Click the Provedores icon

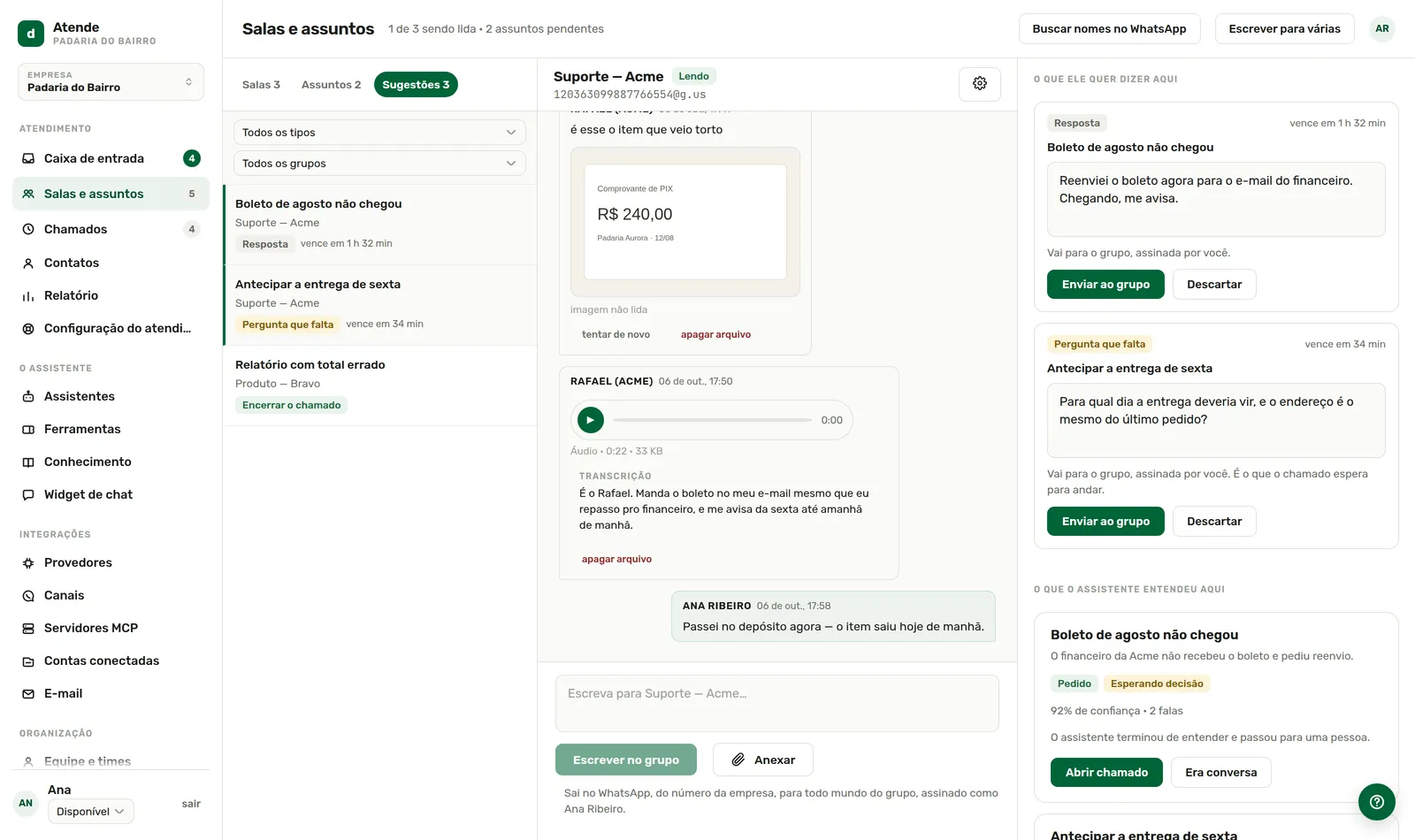point(28,562)
